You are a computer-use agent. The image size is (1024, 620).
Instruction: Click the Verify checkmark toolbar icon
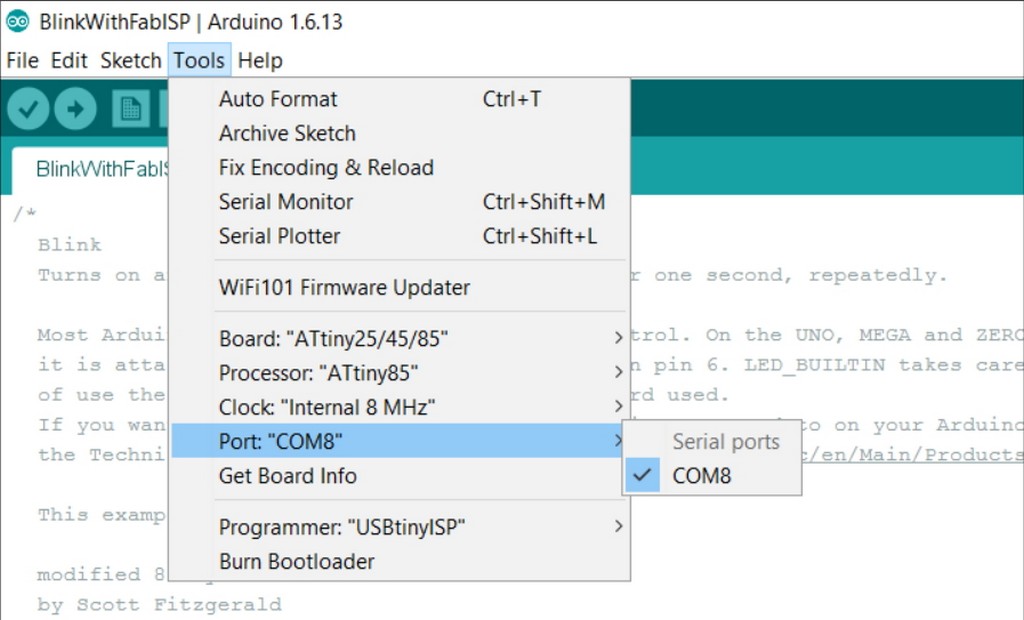tap(28, 109)
